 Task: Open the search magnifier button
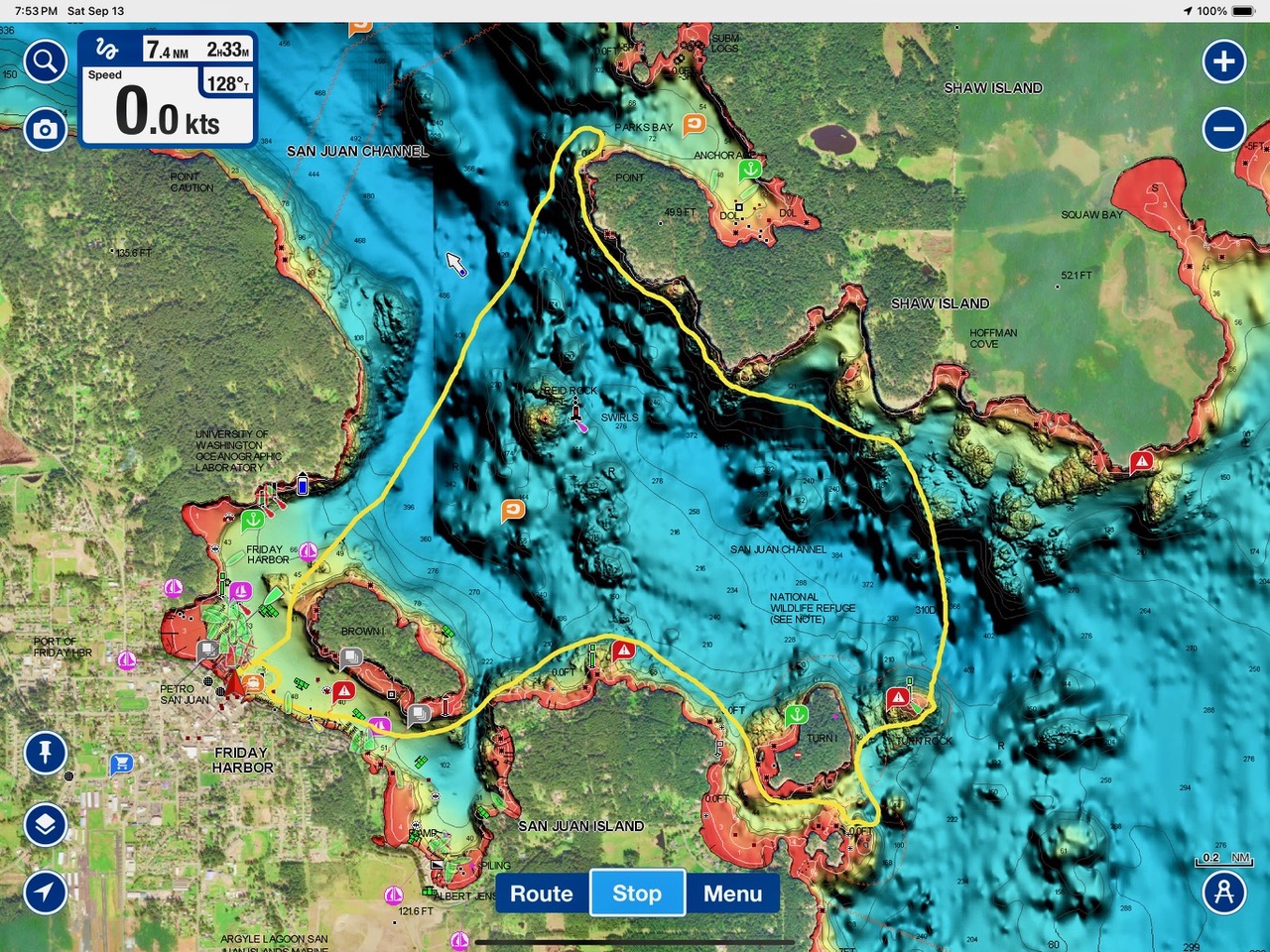45,62
